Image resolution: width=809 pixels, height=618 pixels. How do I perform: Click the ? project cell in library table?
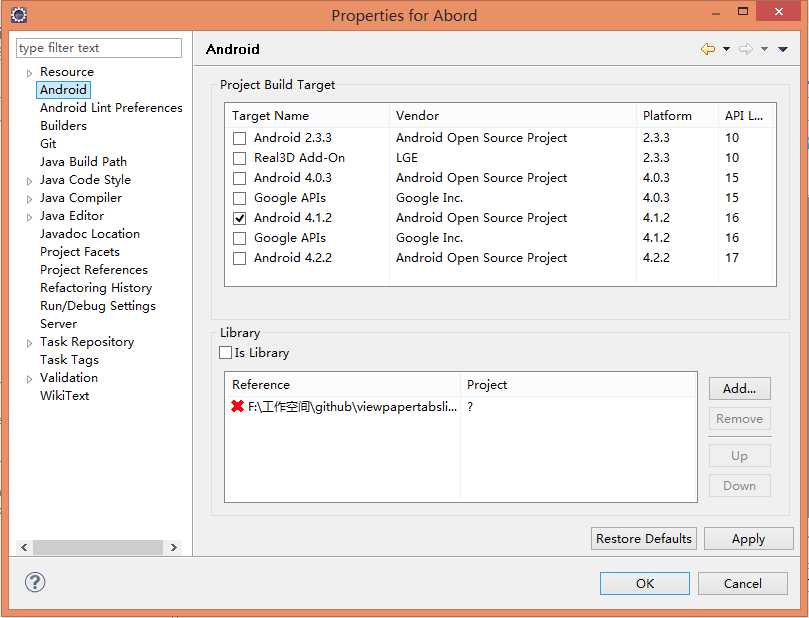pyautogui.click(x=470, y=407)
